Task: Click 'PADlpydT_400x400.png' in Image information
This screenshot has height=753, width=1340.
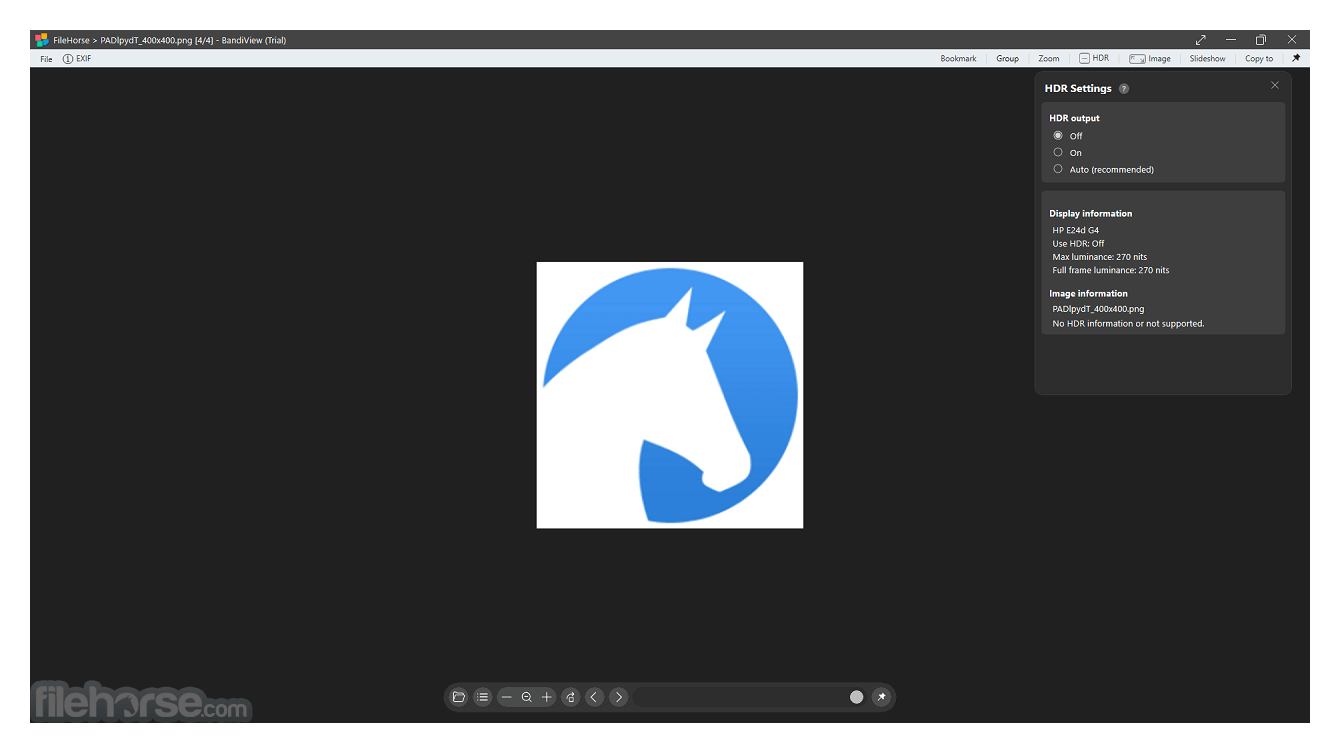Action: coord(1098,309)
